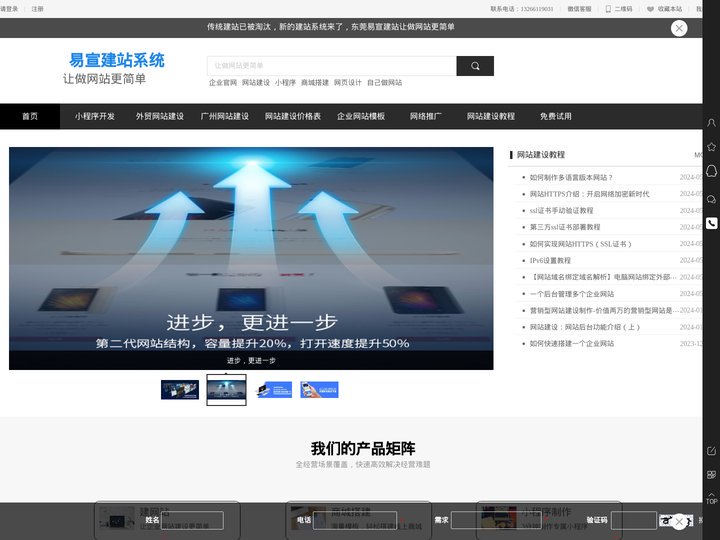Click search suggestion 网站建设
720x540 pixels.
pos(256,83)
